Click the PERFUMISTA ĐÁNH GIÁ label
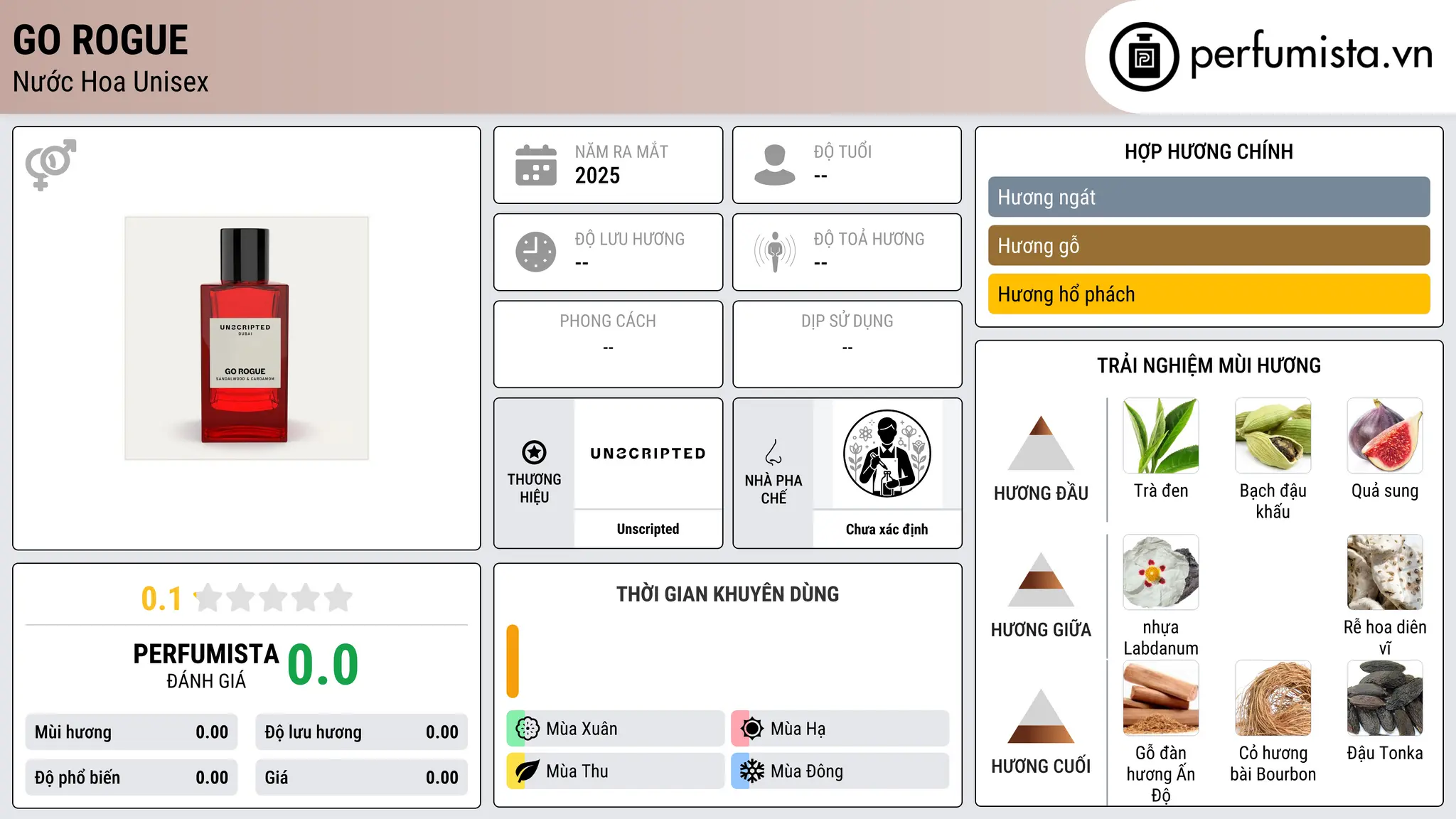The image size is (1456, 819). [206, 666]
